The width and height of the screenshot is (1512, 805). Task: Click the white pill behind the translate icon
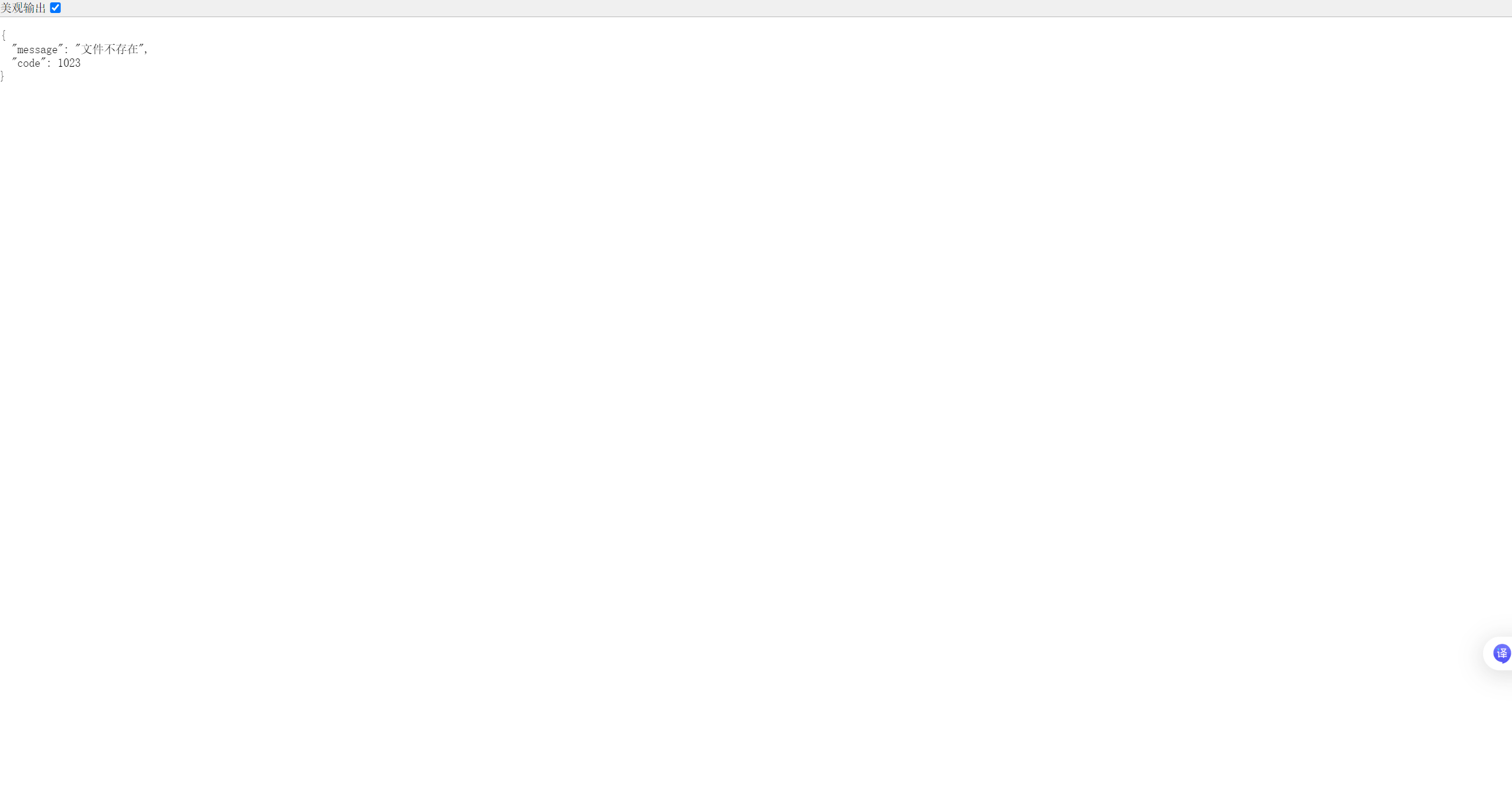point(1498,653)
